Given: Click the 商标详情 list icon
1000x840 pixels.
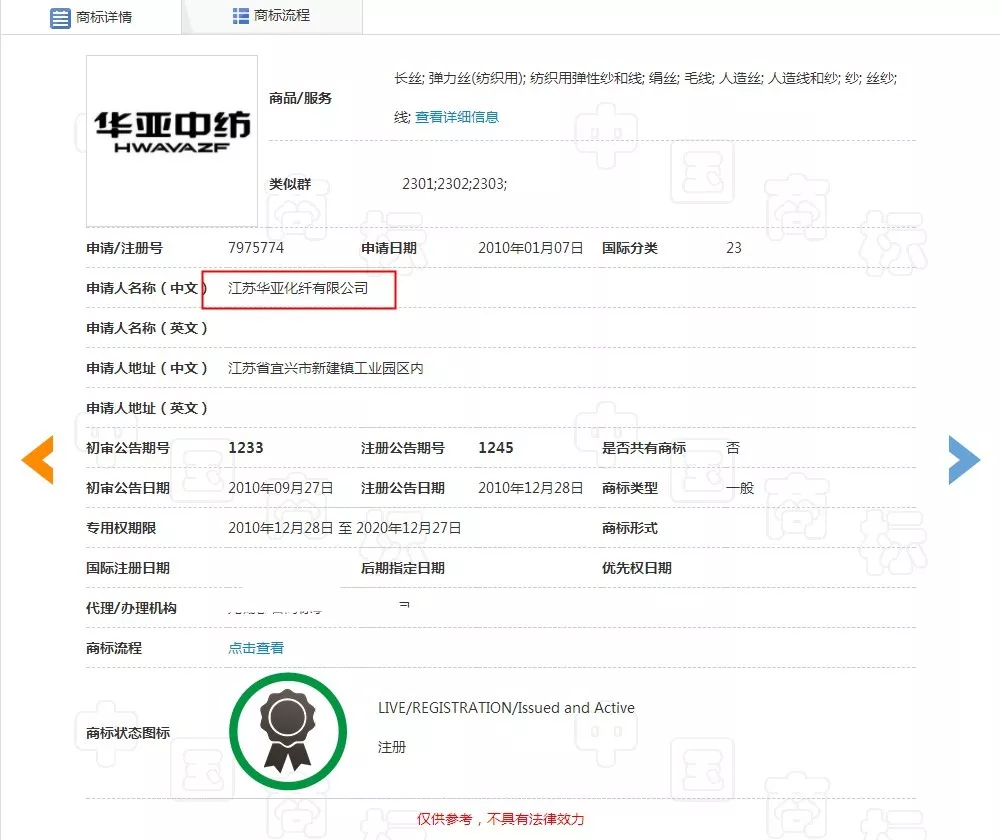Looking at the screenshot, I should [x=60, y=18].
